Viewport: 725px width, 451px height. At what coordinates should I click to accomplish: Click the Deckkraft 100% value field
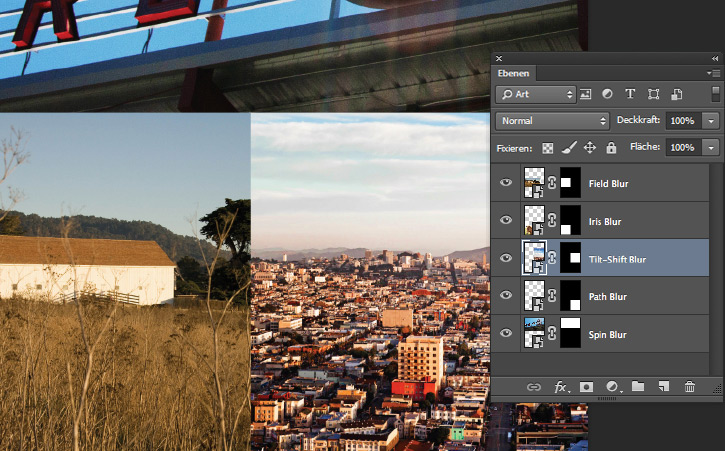click(x=683, y=121)
